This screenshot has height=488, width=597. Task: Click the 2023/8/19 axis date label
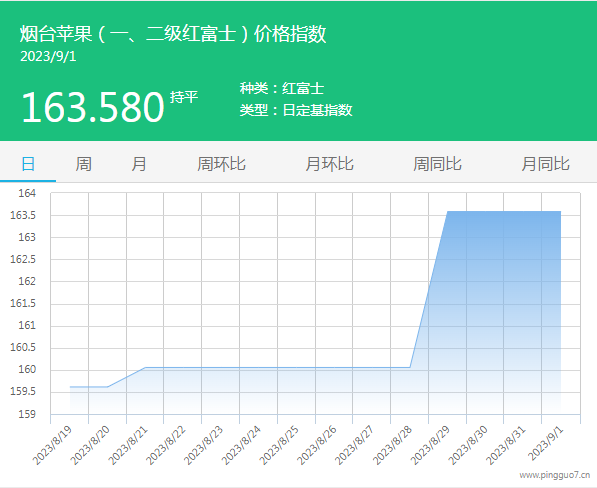52,446
